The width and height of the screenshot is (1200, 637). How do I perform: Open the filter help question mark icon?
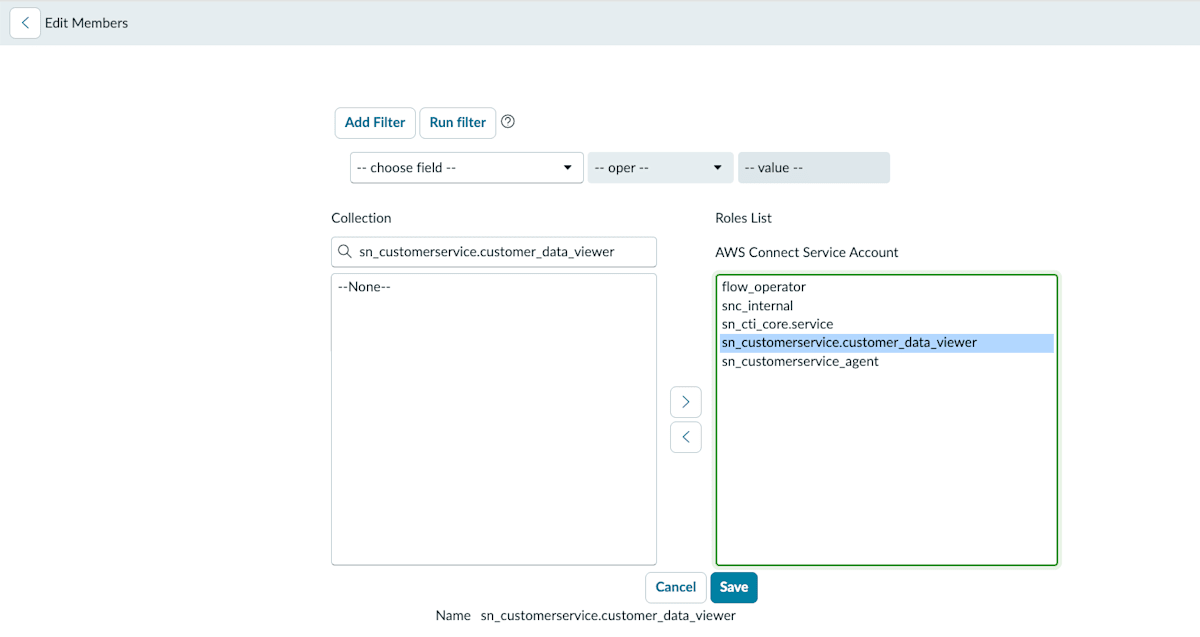(x=508, y=122)
